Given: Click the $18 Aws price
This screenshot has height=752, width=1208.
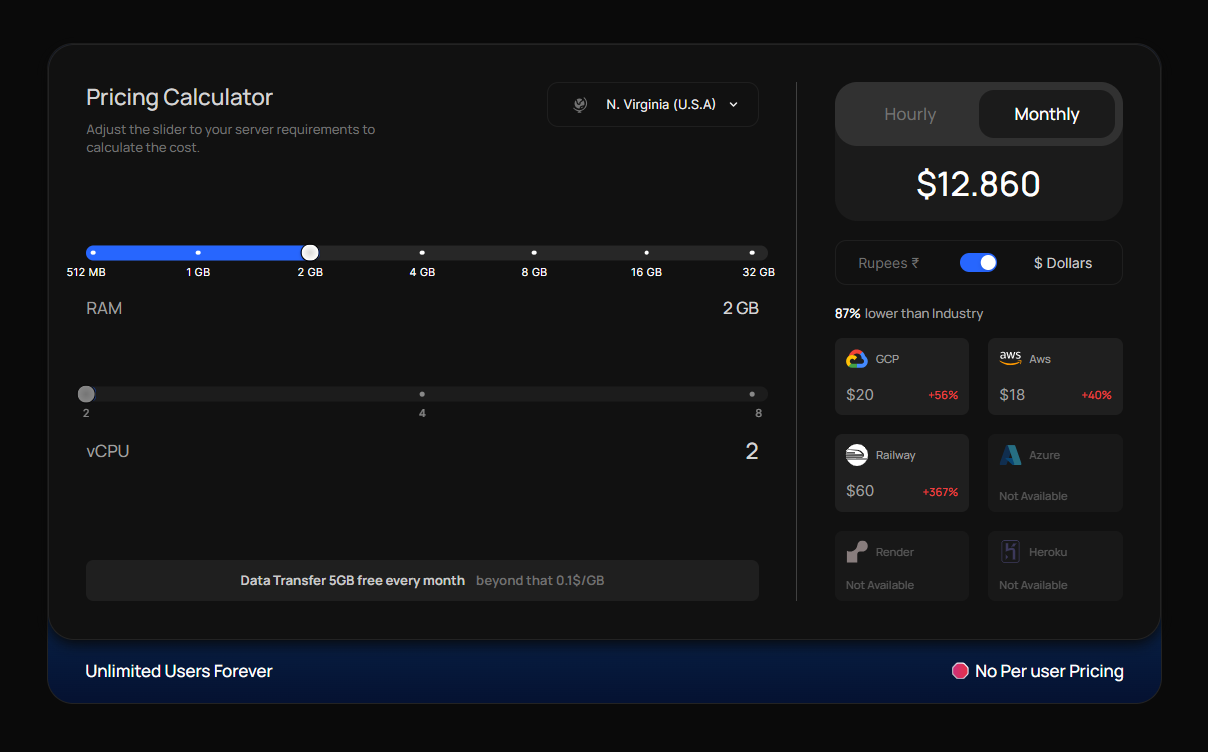Looking at the screenshot, I should pos(1012,394).
